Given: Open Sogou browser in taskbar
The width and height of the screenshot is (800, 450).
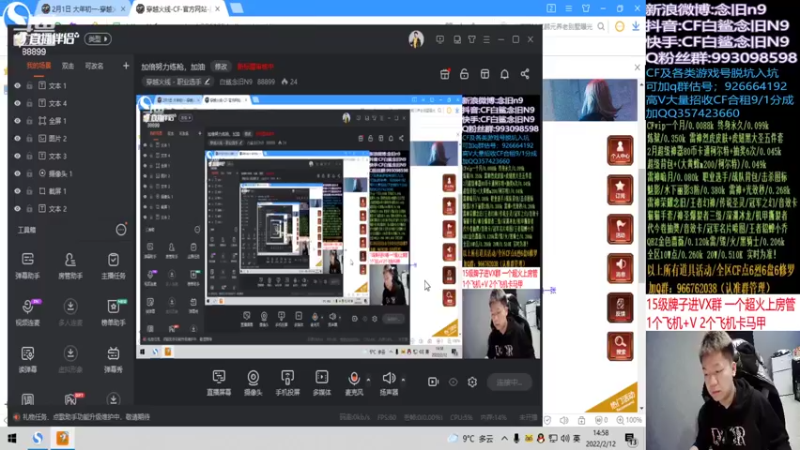Looking at the screenshot, I should 37,438.
